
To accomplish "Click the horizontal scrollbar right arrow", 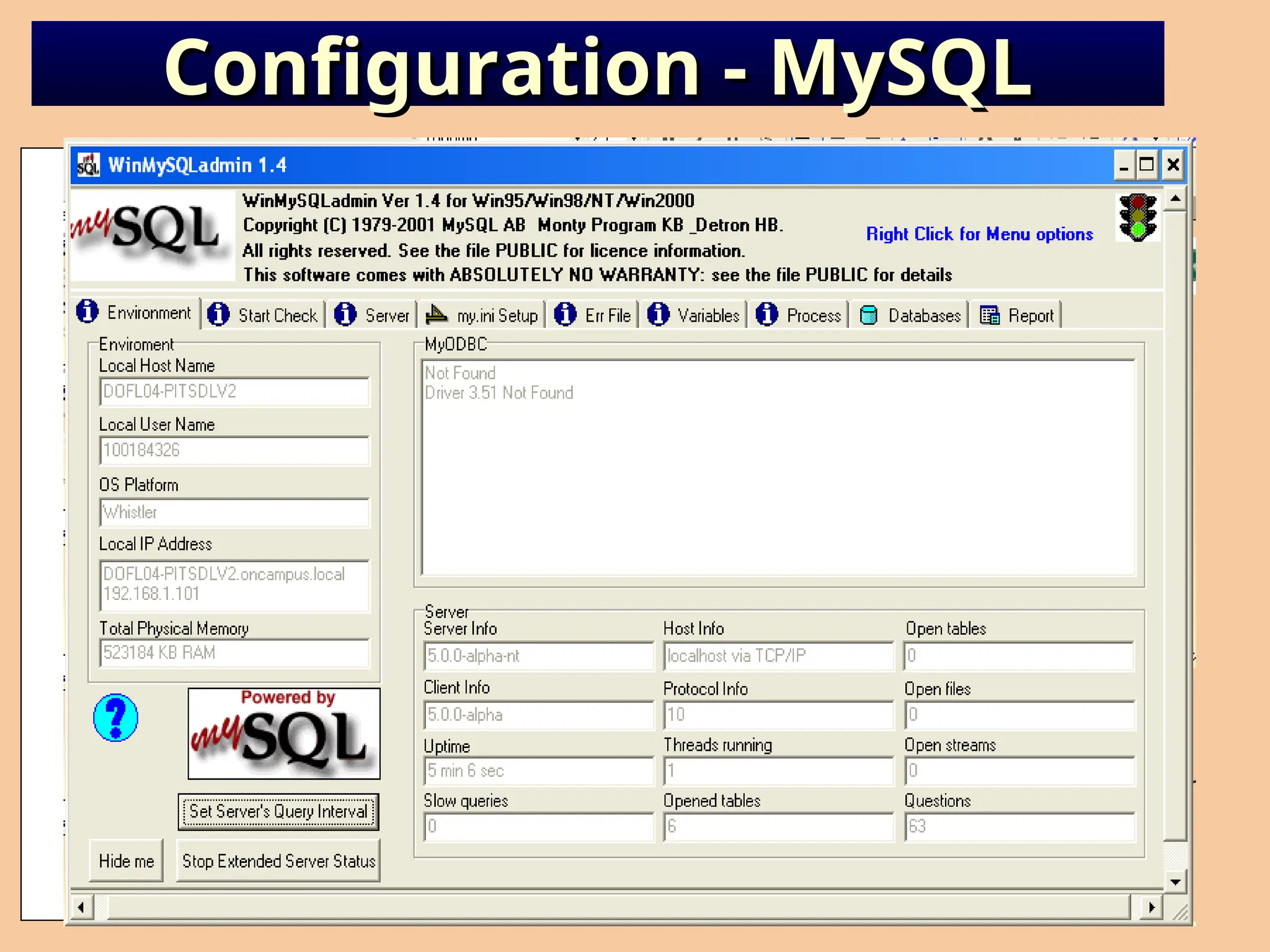I will (1152, 907).
